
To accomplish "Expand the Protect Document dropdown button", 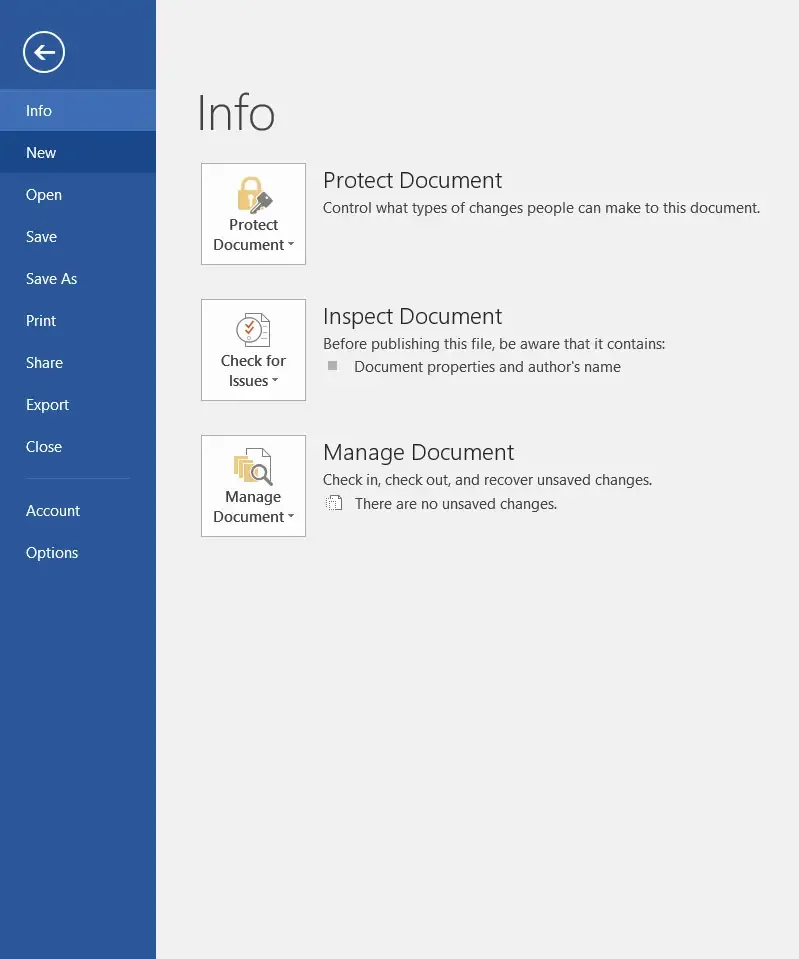I will click(x=253, y=214).
